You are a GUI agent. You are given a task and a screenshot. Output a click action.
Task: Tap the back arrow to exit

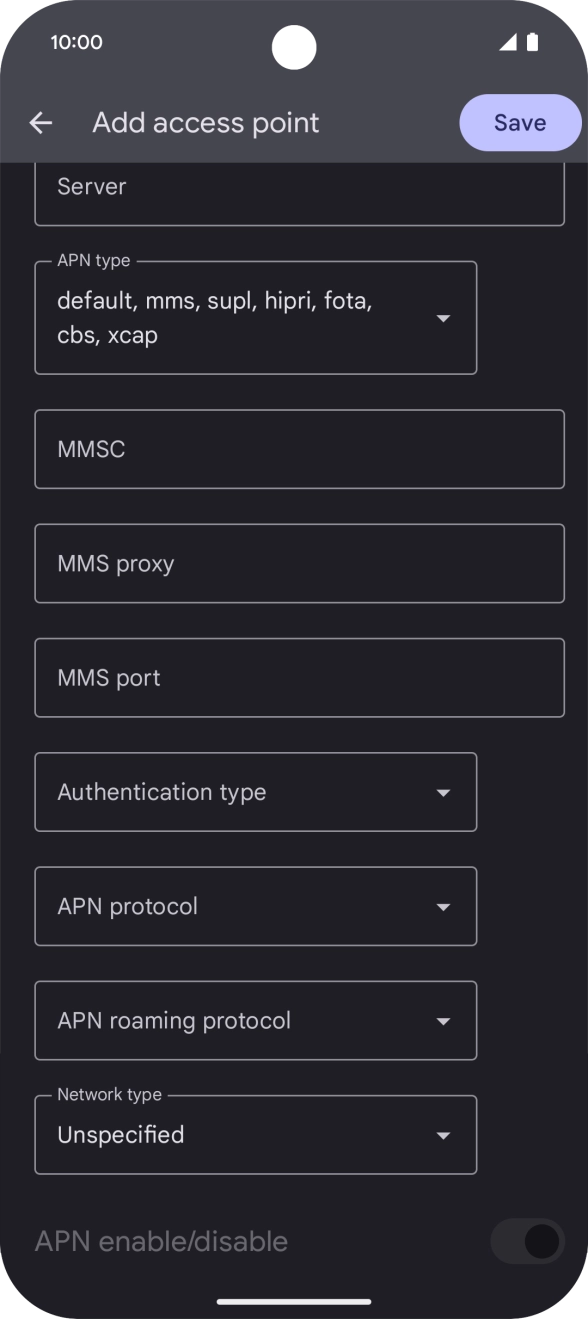[39, 122]
